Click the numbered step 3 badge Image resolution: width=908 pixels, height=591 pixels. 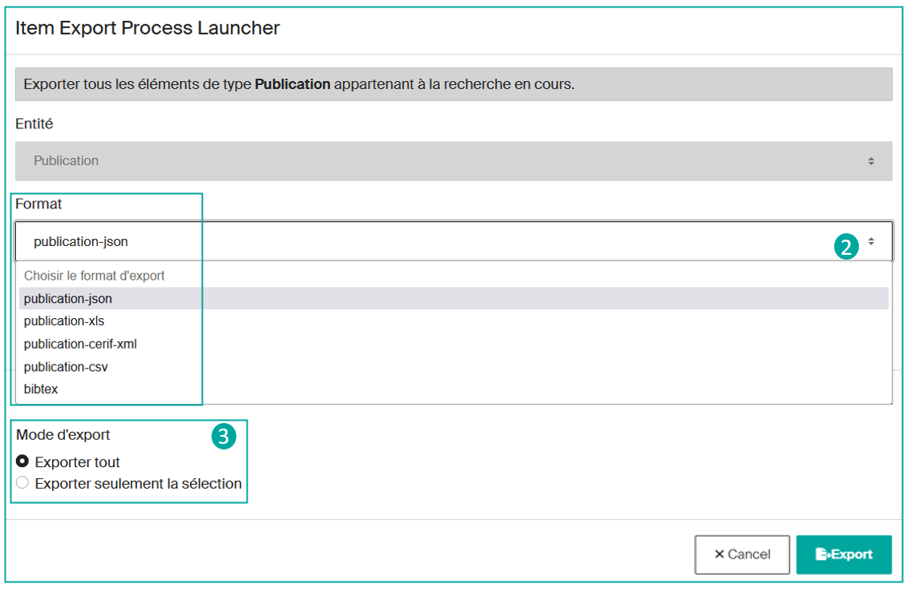pyautogui.click(x=224, y=436)
